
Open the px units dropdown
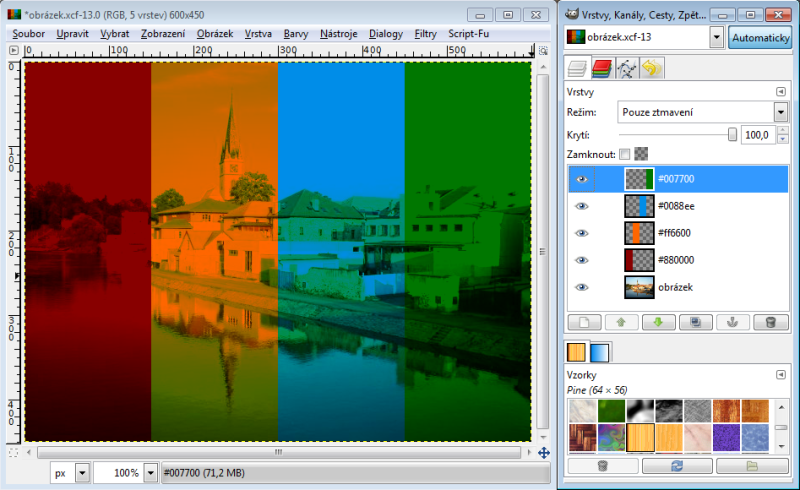tap(82, 472)
